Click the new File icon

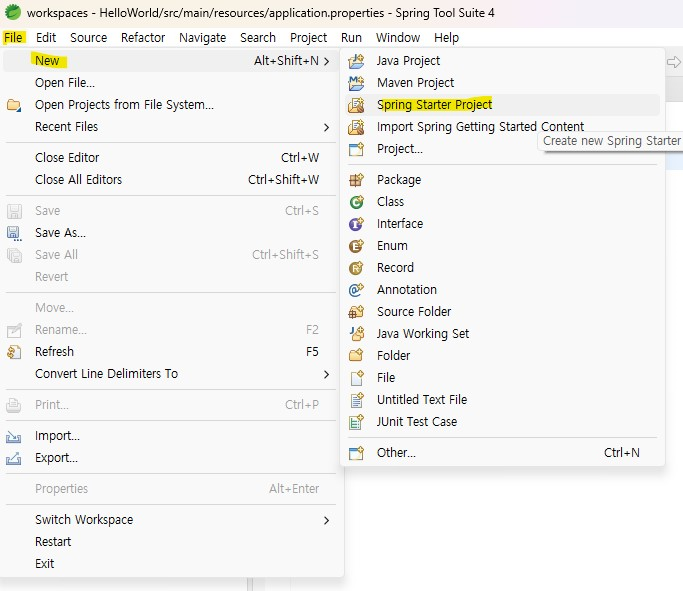click(357, 378)
